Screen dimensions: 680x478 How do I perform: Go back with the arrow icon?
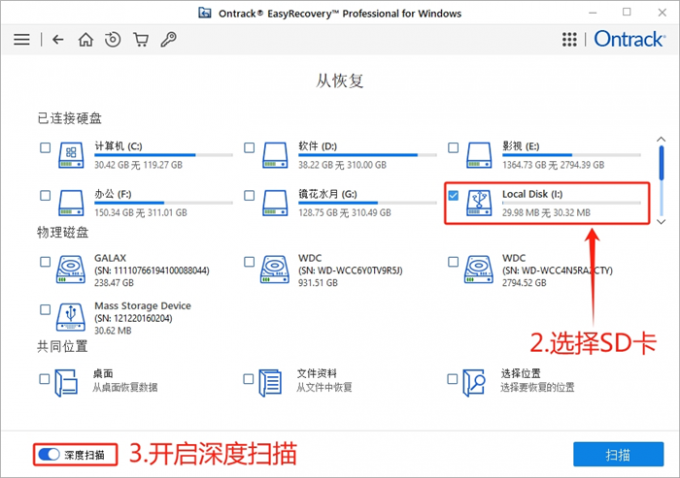click(x=58, y=39)
